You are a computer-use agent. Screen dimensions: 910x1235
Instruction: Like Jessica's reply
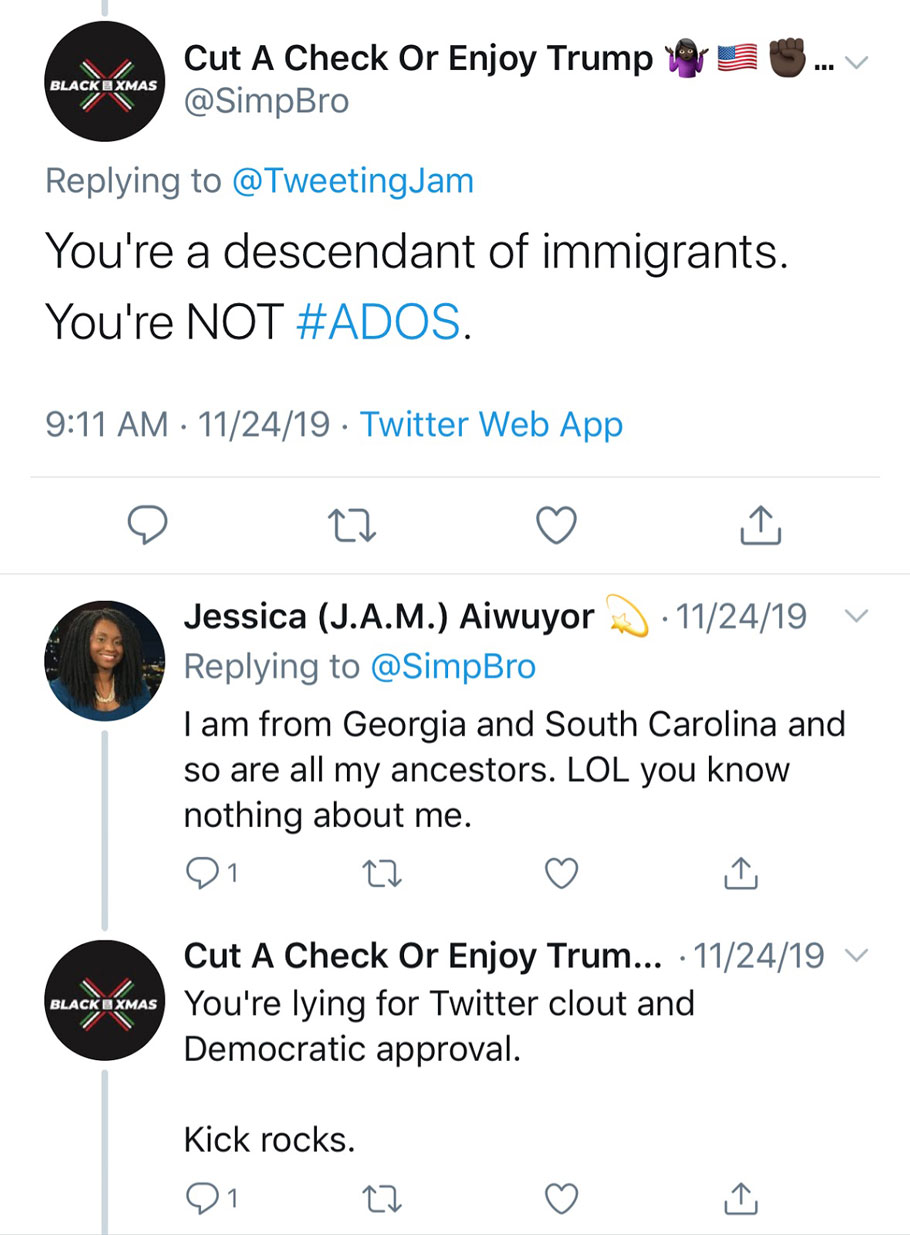pos(561,873)
